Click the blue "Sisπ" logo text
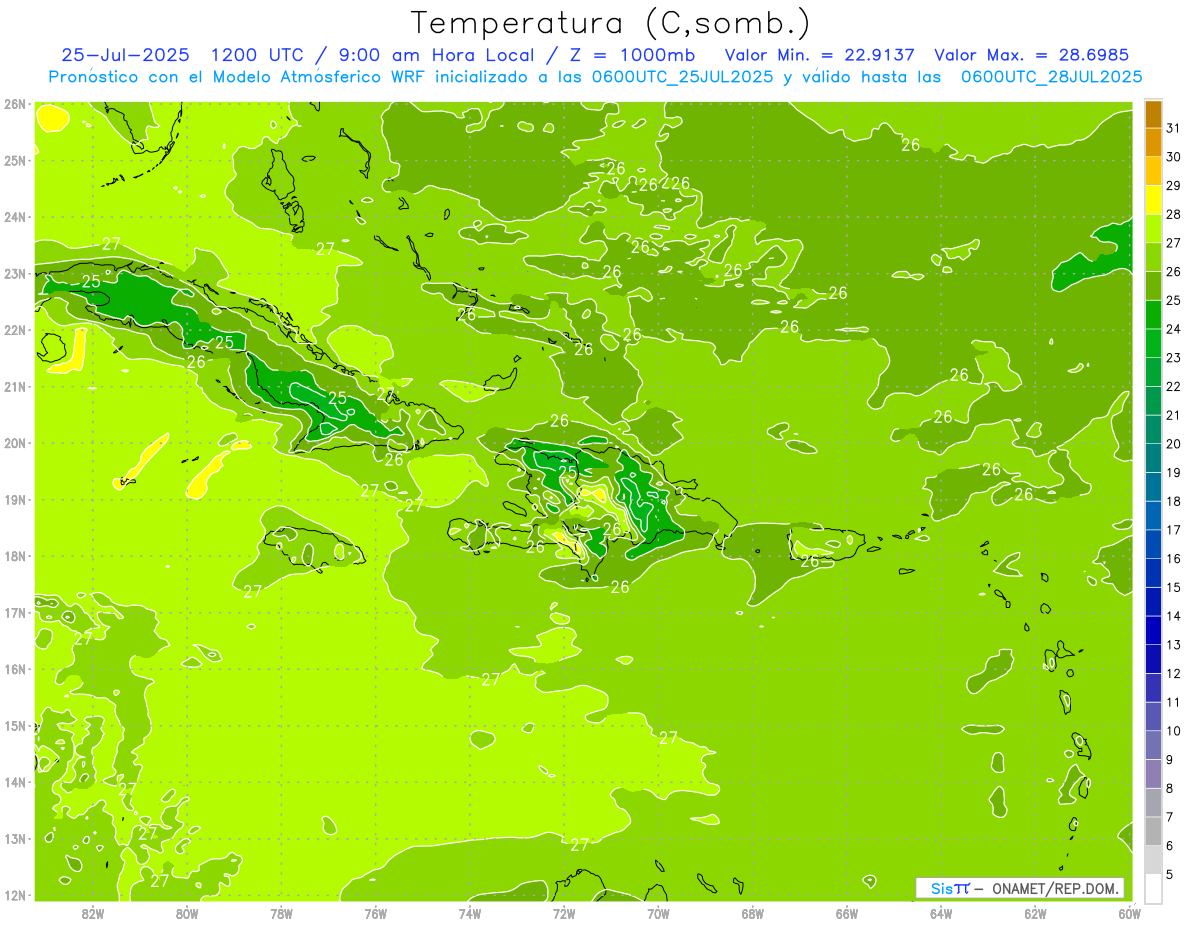The image size is (1200, 927). [950, 888]
